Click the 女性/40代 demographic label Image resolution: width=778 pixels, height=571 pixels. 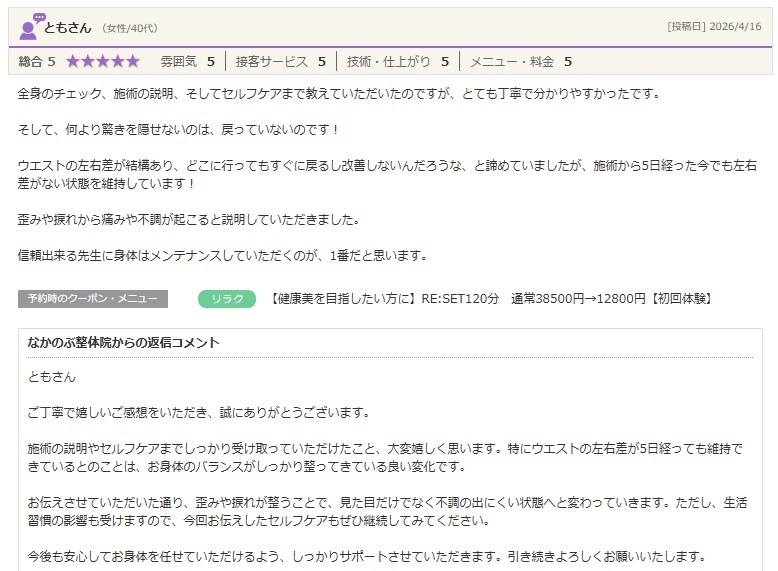pyautogui.click(x=130, y=28)
